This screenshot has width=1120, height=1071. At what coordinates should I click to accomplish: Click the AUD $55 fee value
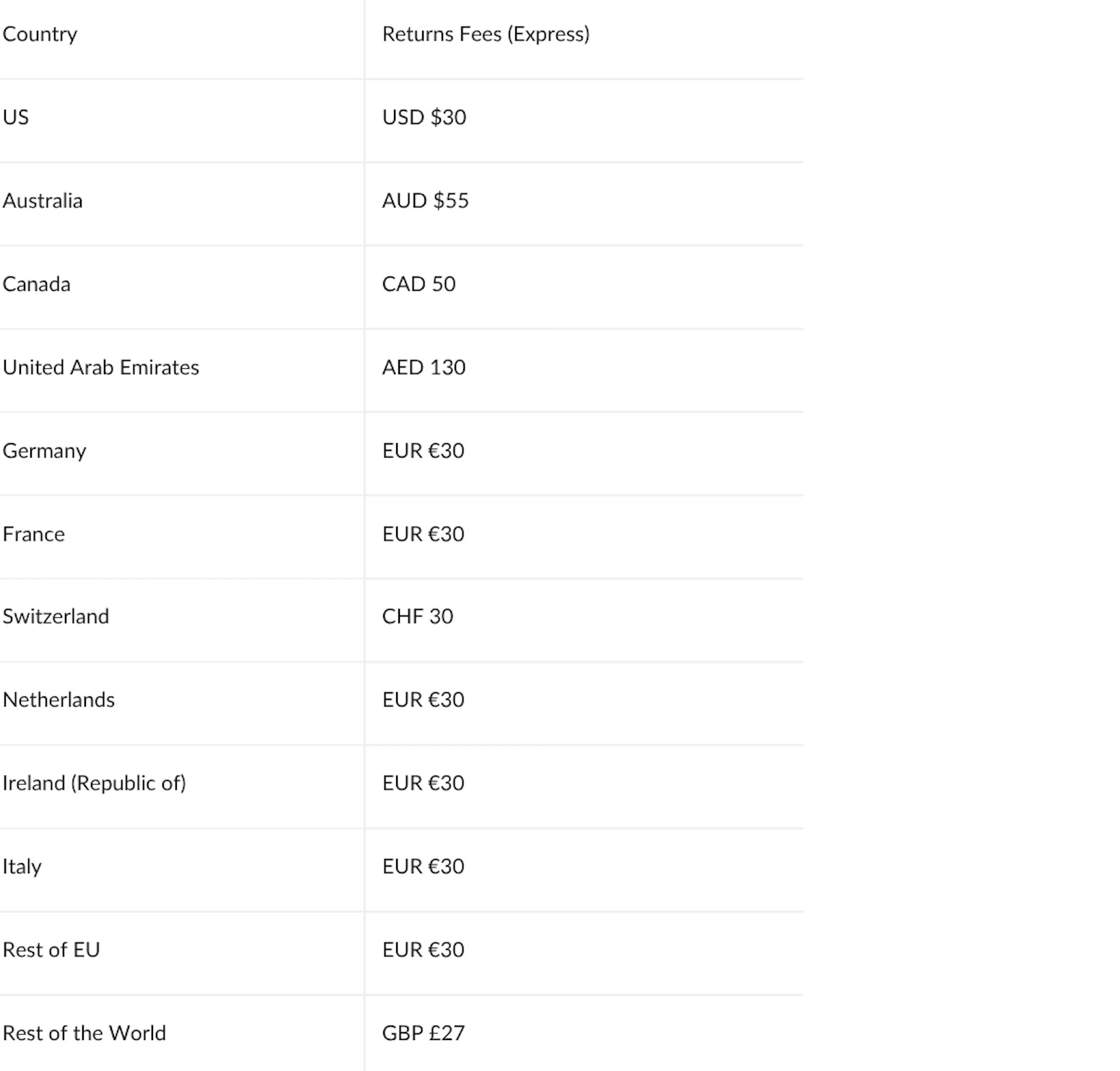tap(425, 201)
